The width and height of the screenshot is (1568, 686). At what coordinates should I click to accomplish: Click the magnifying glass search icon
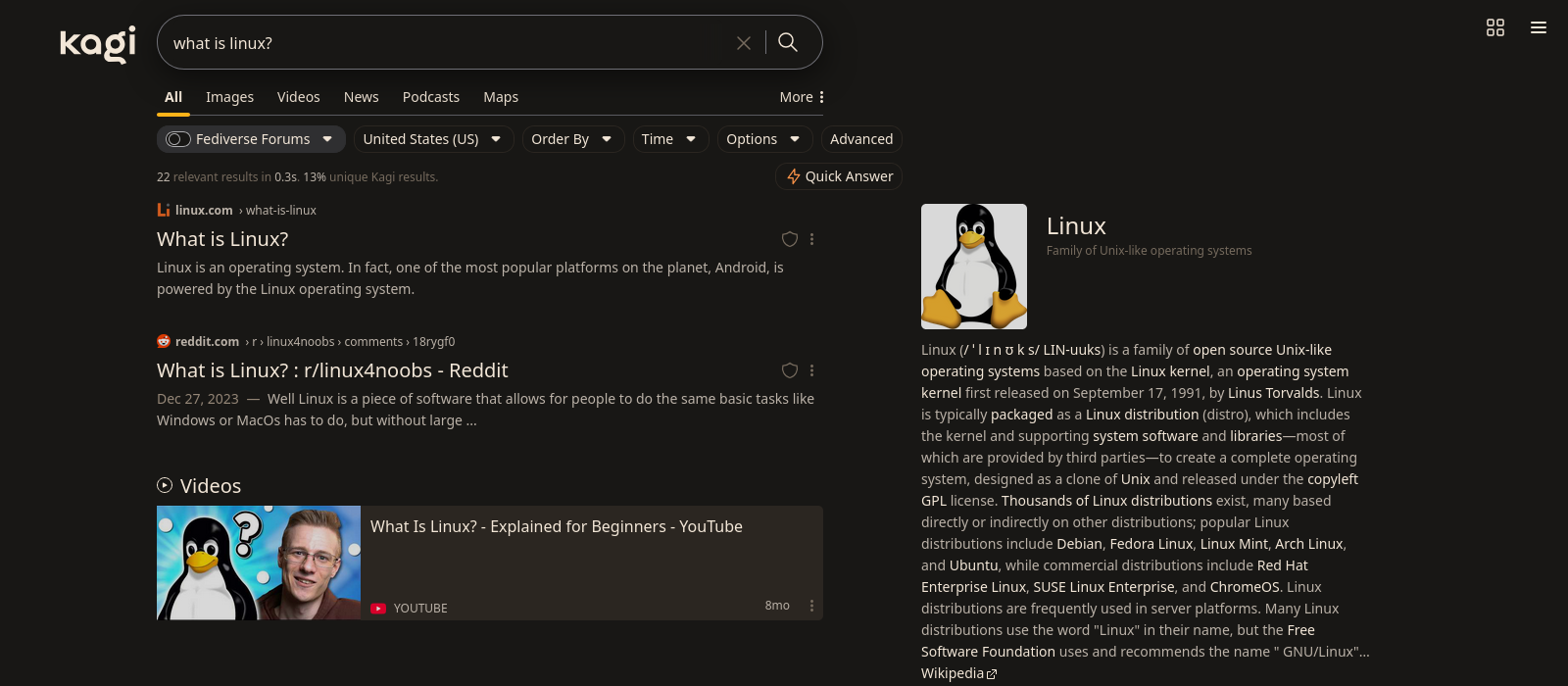tap(788, 42)
